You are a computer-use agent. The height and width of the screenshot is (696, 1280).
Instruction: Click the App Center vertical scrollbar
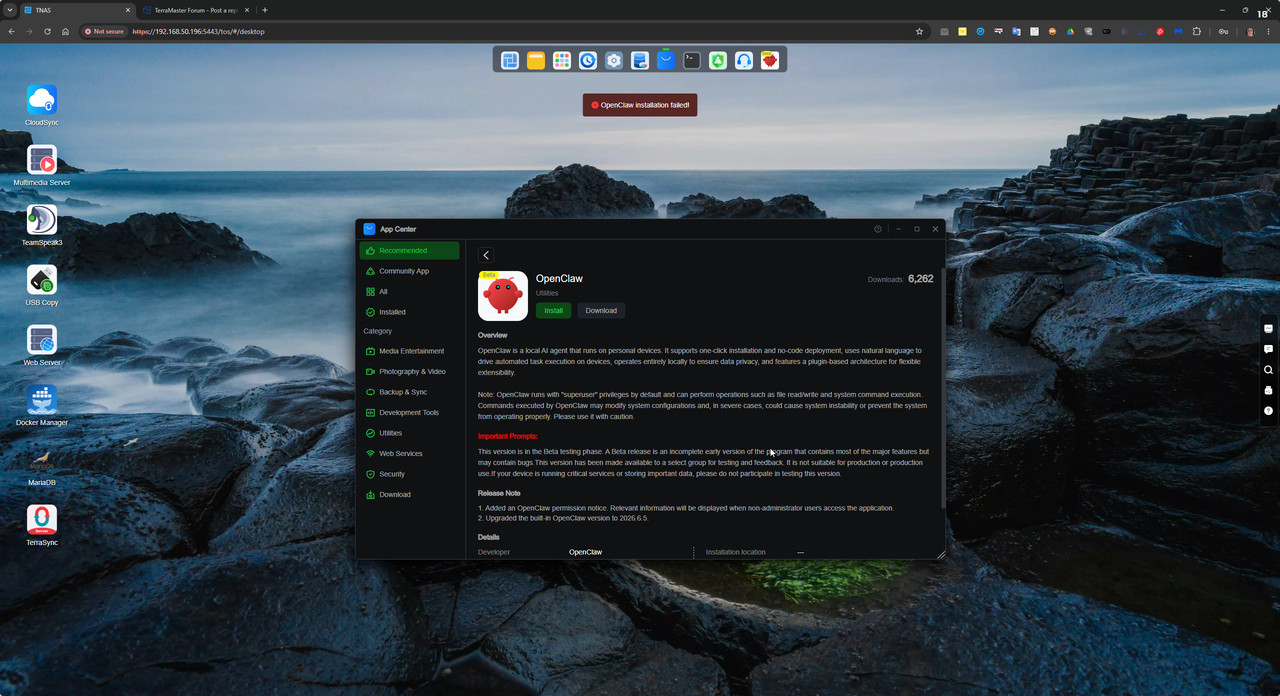[x=942, y=390]
